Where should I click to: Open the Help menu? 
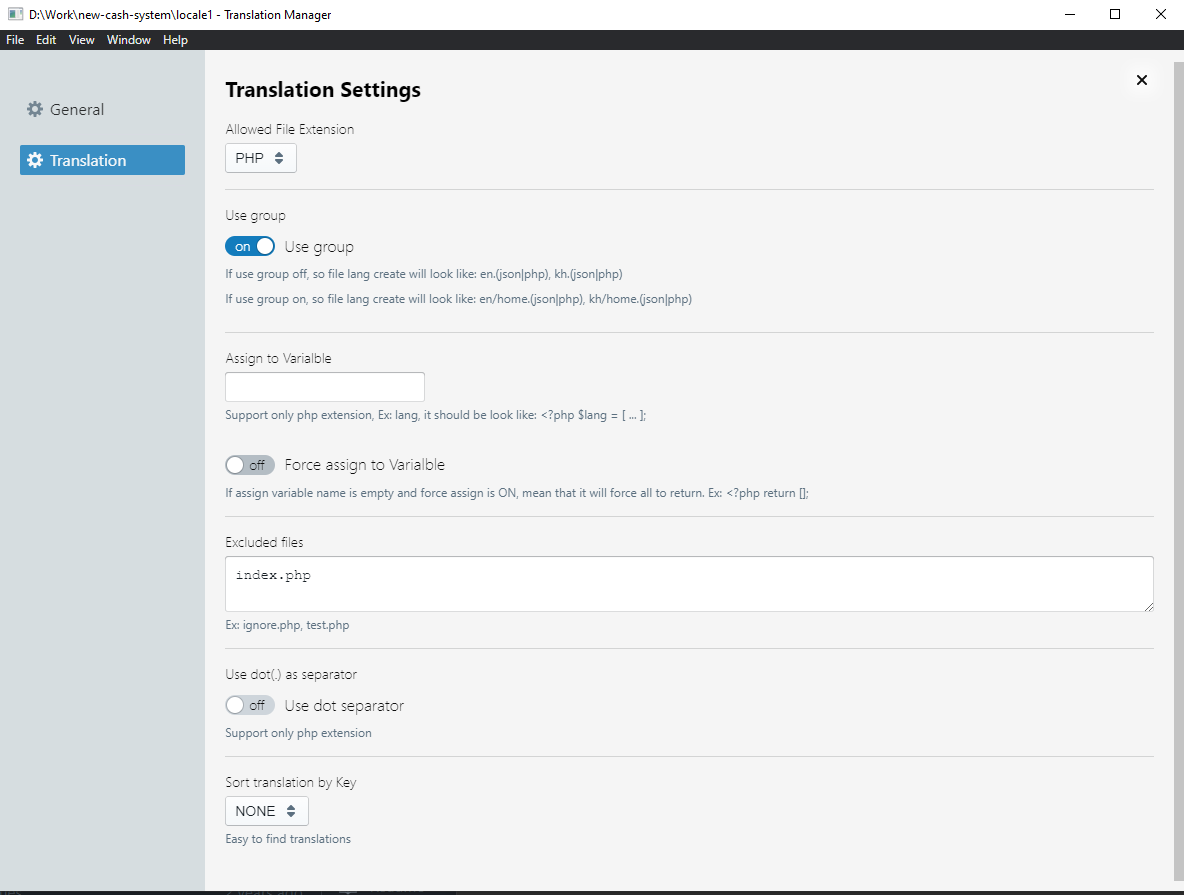click(x=175, y=40)
